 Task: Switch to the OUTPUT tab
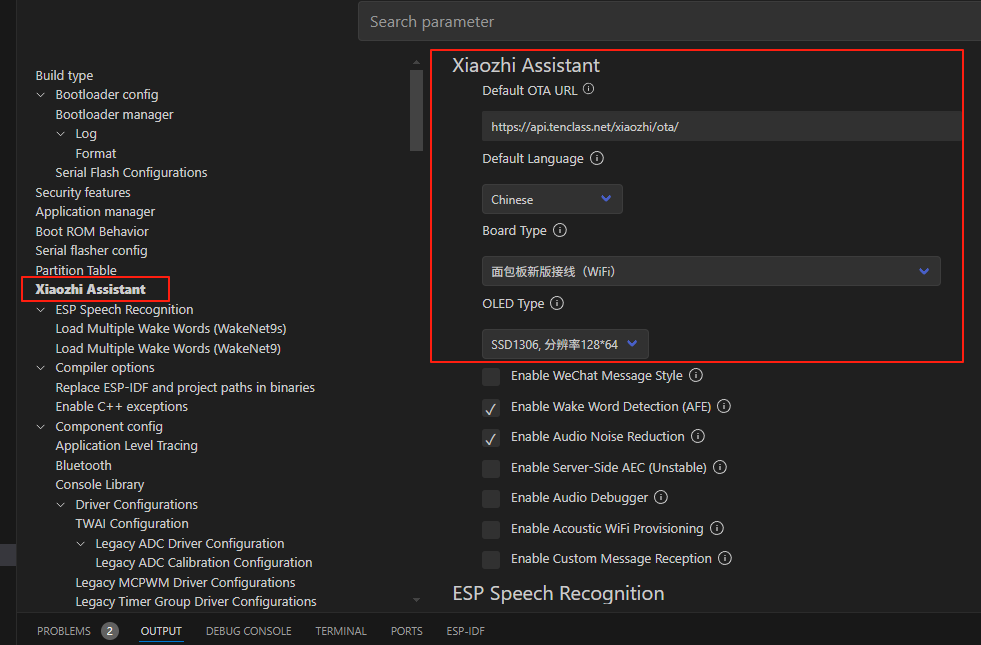[161, 631]
